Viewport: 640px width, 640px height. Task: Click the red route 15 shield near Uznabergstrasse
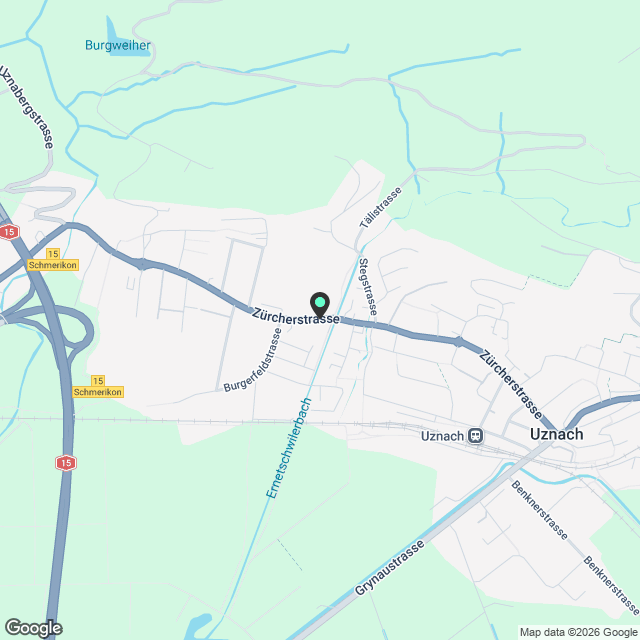[x=9, y=232]
